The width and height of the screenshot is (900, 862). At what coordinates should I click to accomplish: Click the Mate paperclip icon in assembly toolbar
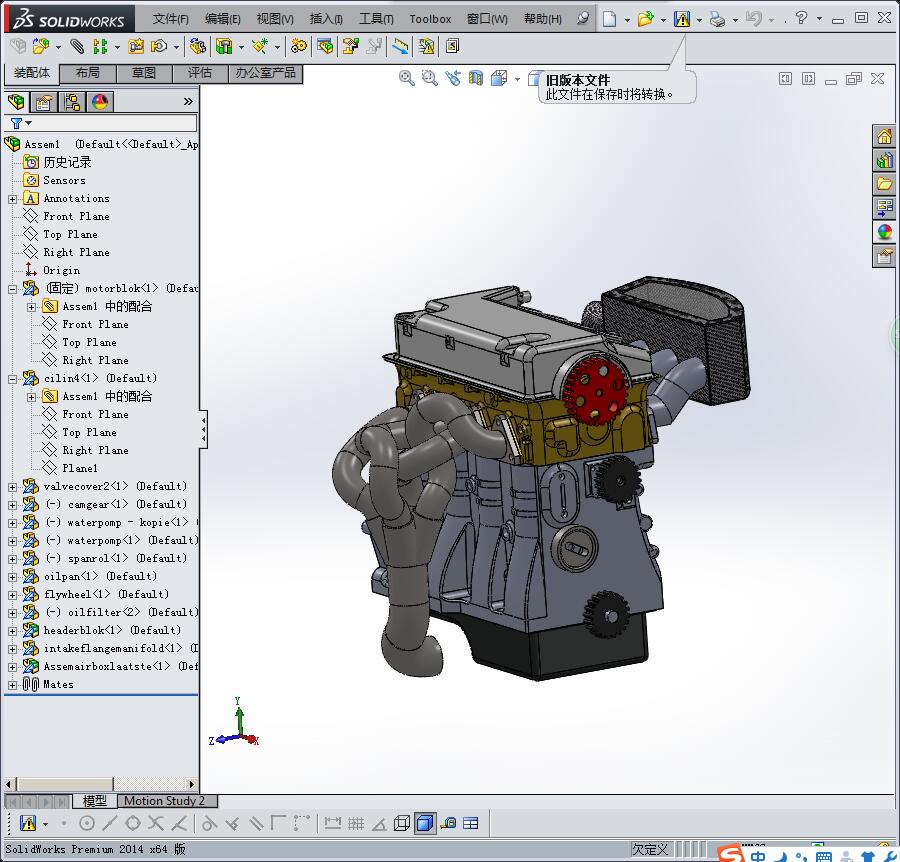pos(77,46)
